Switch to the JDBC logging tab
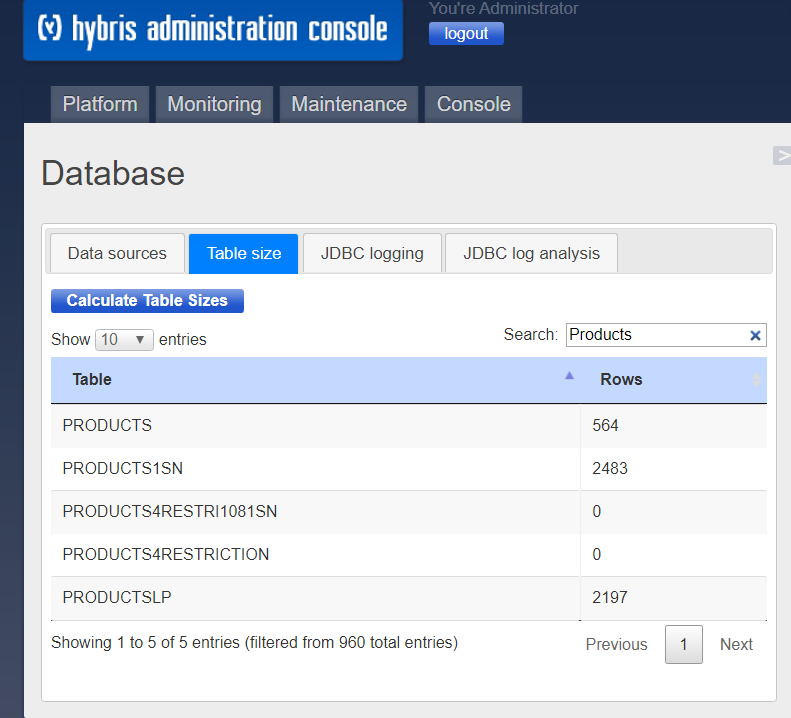The image size is (791, 718). (372, 253)
